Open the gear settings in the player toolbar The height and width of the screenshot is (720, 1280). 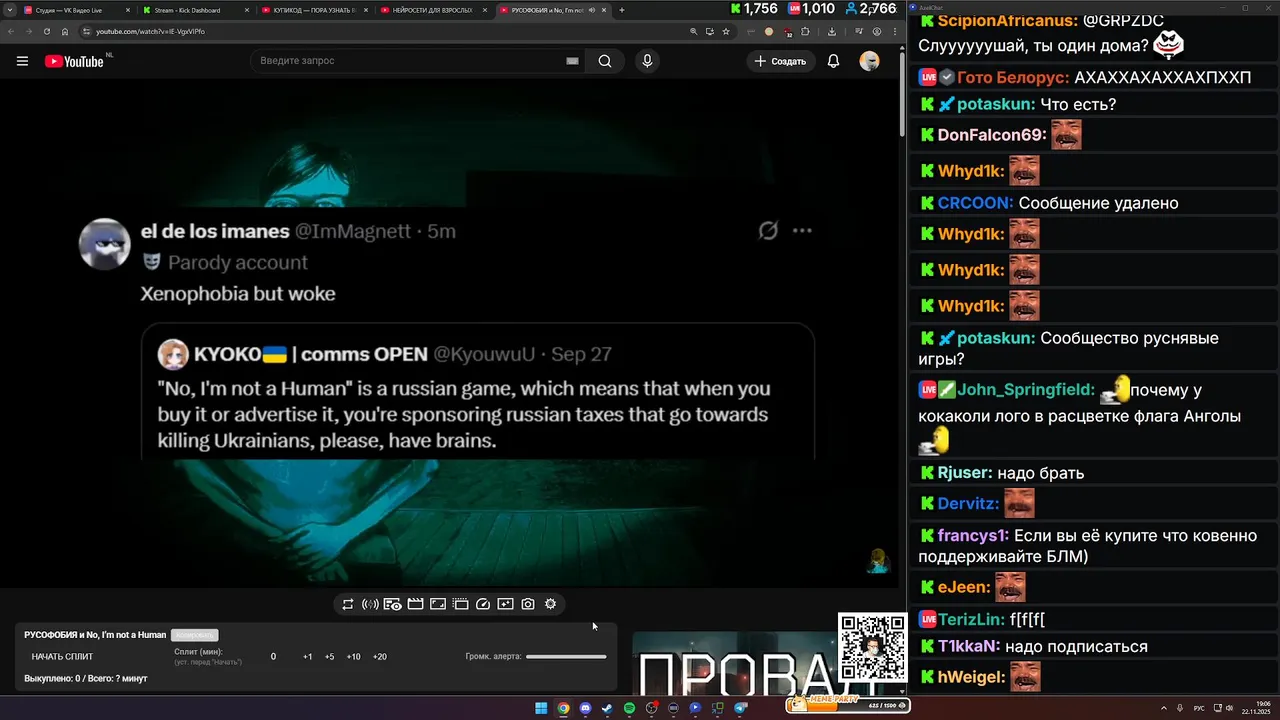(550, 604)
